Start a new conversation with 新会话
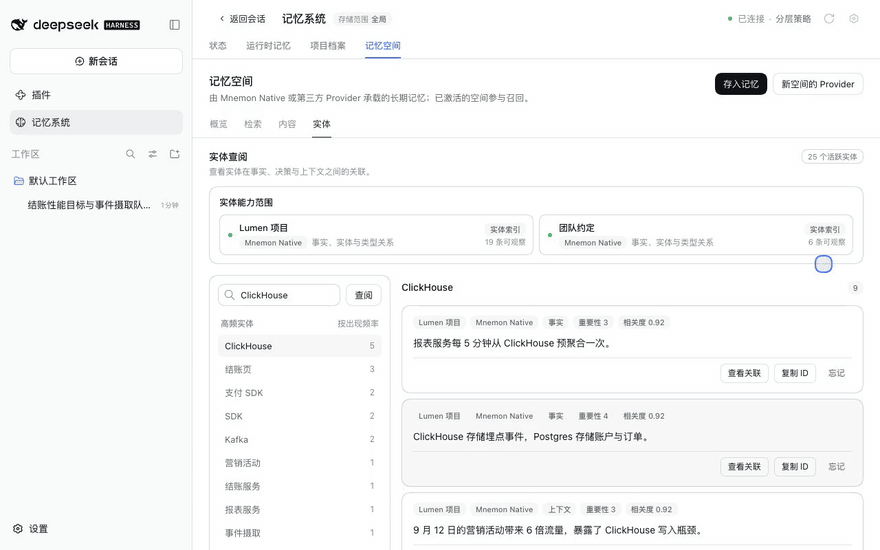This screenshot has height=550, width=880. (96, 61)
